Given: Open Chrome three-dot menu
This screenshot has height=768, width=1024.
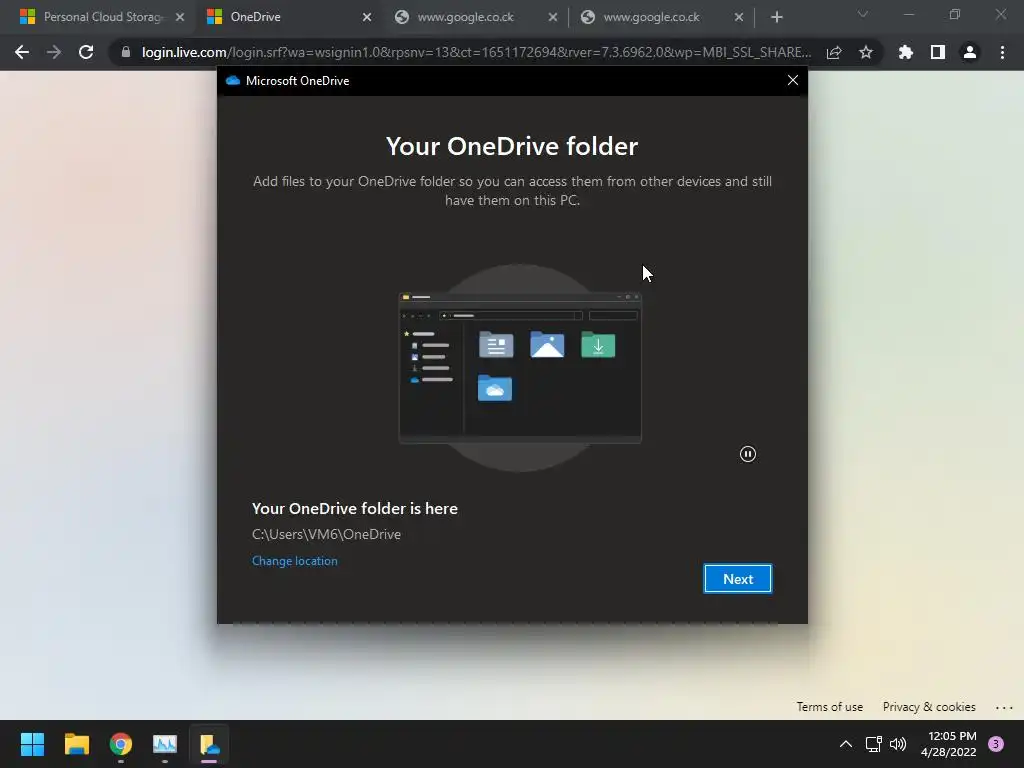Looking at the screenshot, I should click(1002, 52).
